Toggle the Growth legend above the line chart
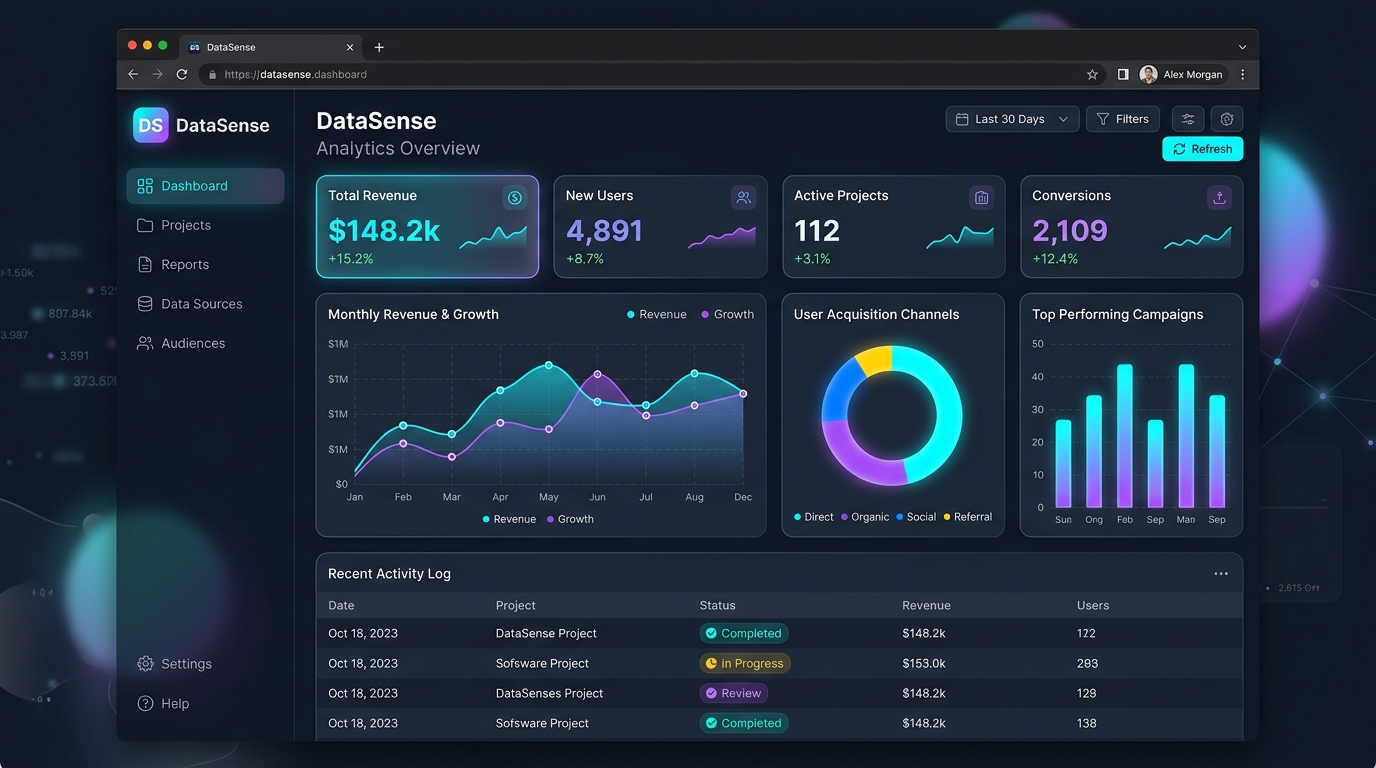 (x=728, y=314)
